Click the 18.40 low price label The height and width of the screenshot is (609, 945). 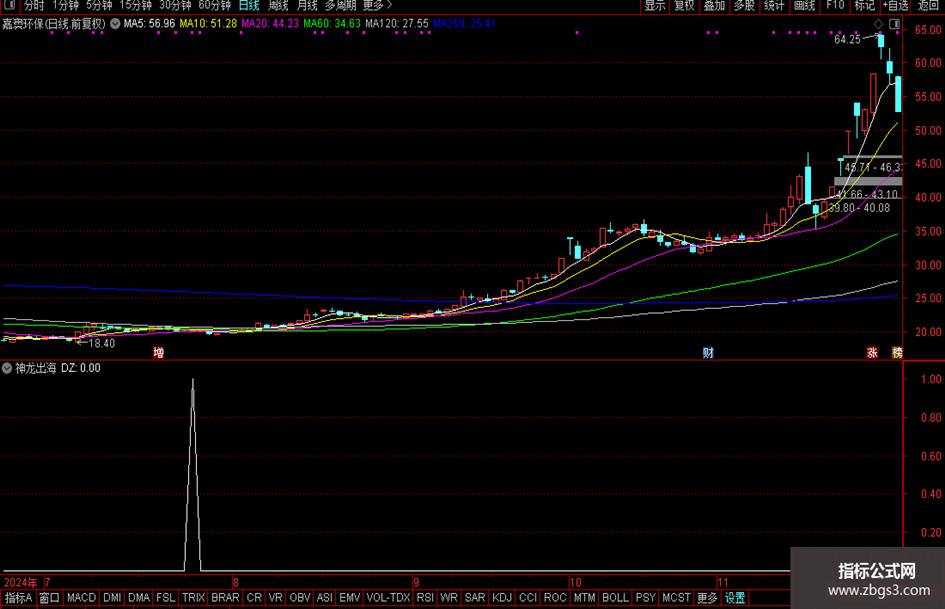[x=102, y=343]
